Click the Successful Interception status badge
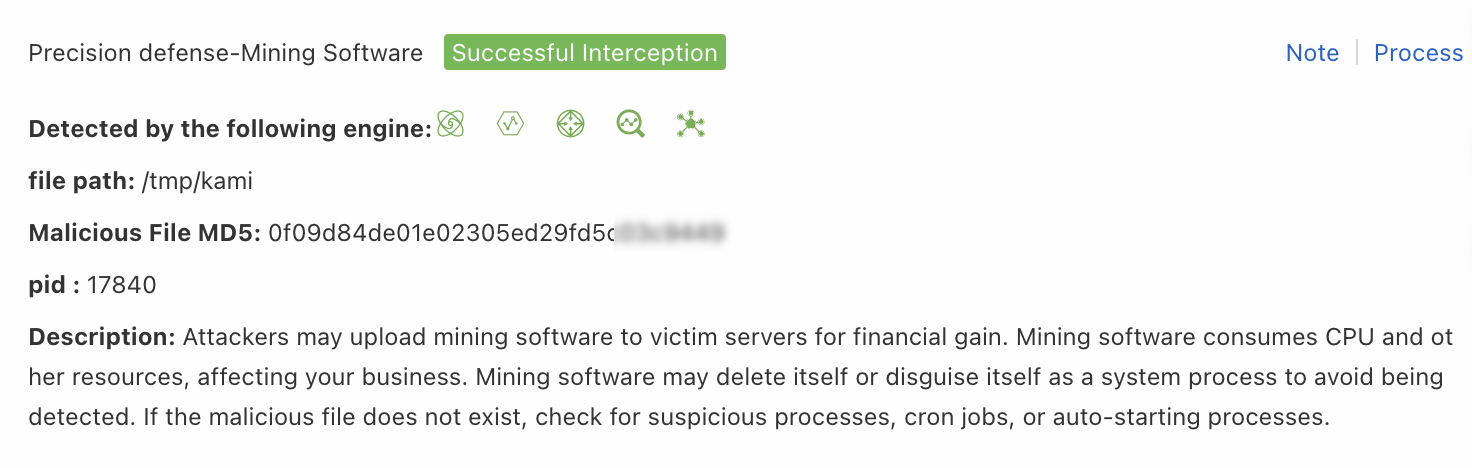 pos(585,53)
